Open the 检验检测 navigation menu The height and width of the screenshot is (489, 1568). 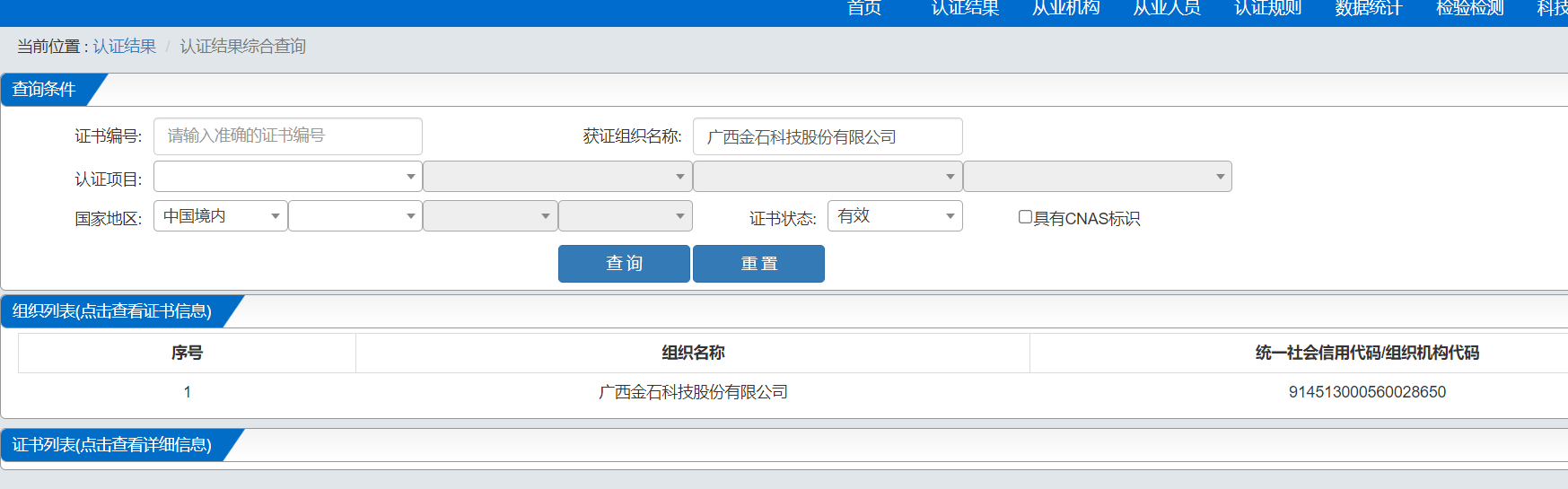pos(1469,8)
